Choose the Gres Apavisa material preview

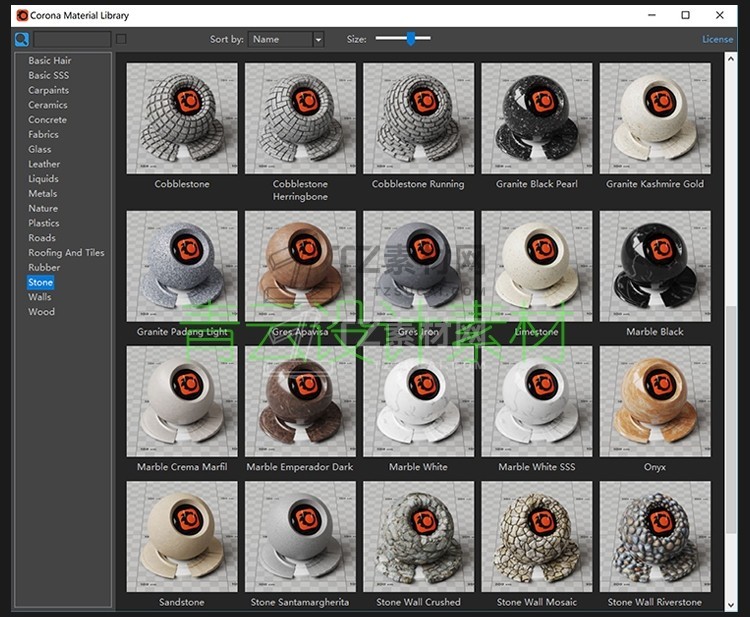point(300,266)
